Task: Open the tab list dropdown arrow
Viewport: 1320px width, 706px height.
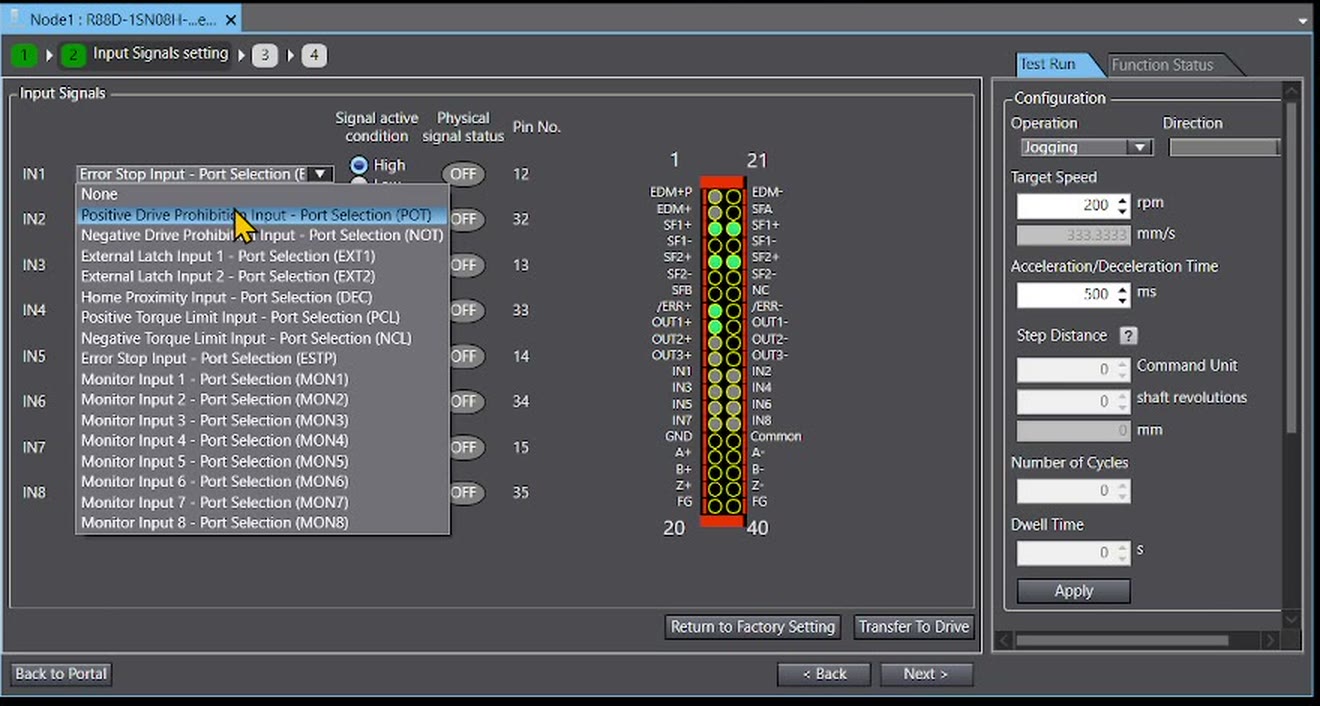Action: click(1303, 20)
